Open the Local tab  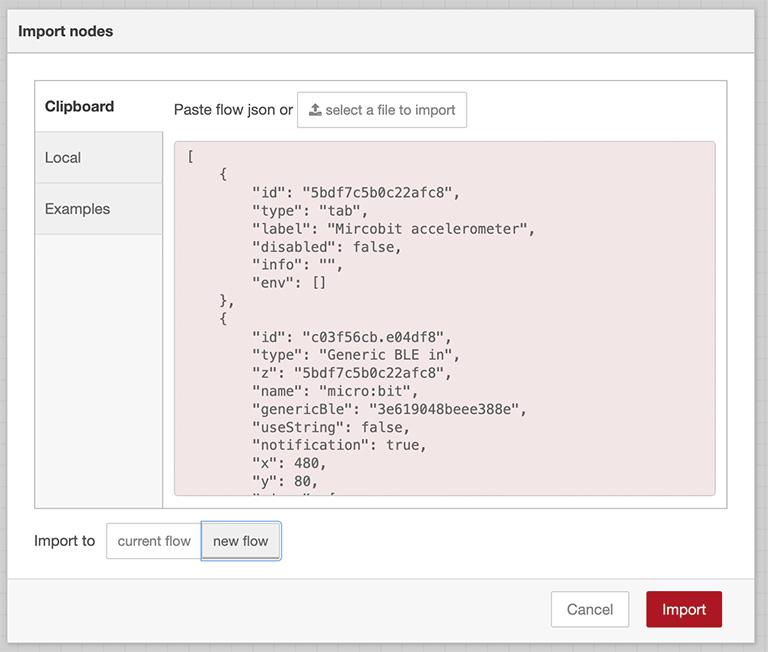coord(63,158)
